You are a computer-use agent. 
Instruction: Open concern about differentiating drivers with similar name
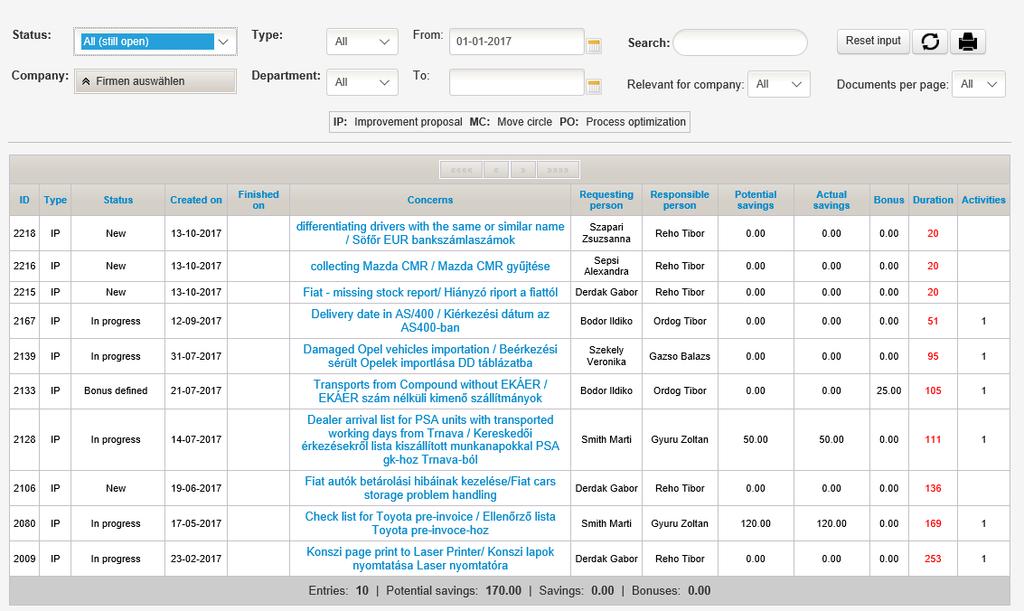click(430, 233)
